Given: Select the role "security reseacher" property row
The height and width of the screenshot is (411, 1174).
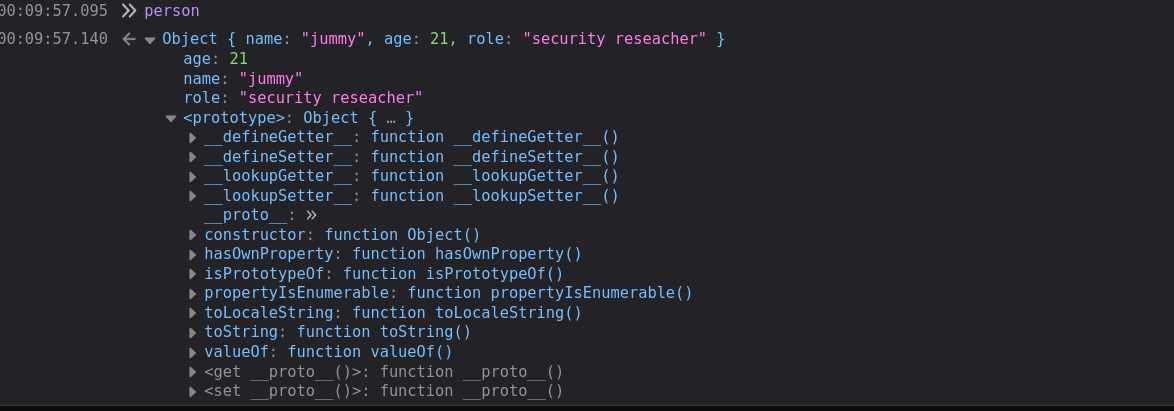Looking at the screenshot, I should [303, 98].
